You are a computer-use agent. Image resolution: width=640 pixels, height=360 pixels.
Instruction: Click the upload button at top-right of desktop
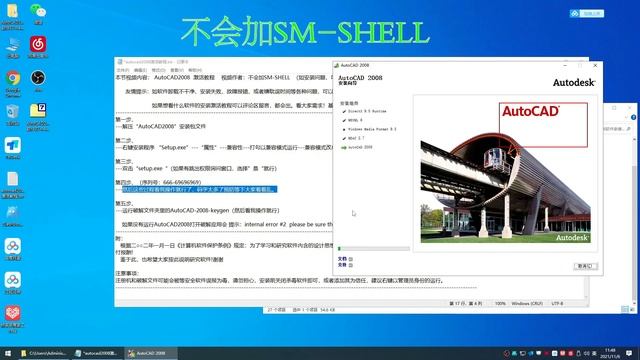pos(587,13)
